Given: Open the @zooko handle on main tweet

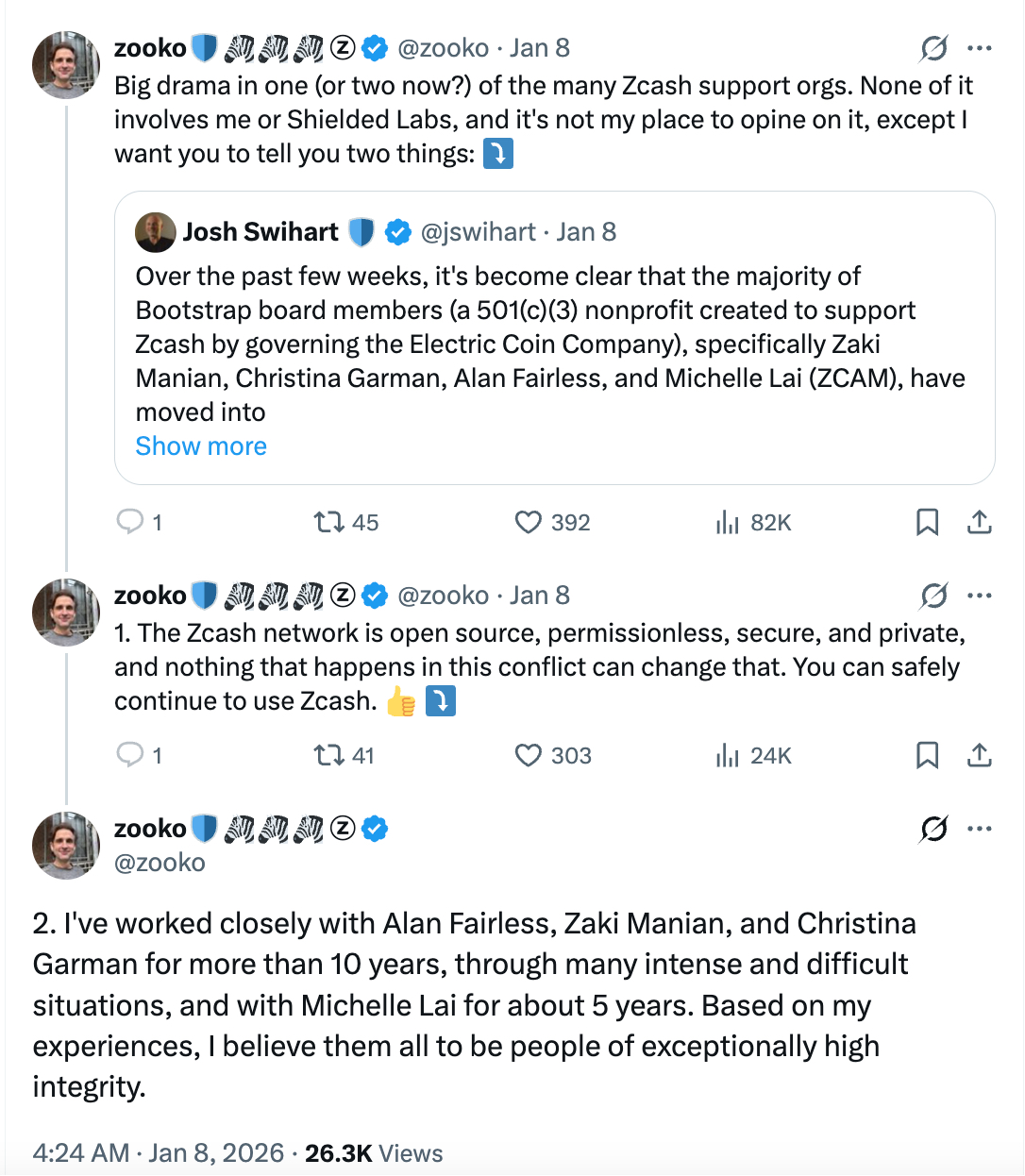Looking at the screenshot, I should 160,863.
